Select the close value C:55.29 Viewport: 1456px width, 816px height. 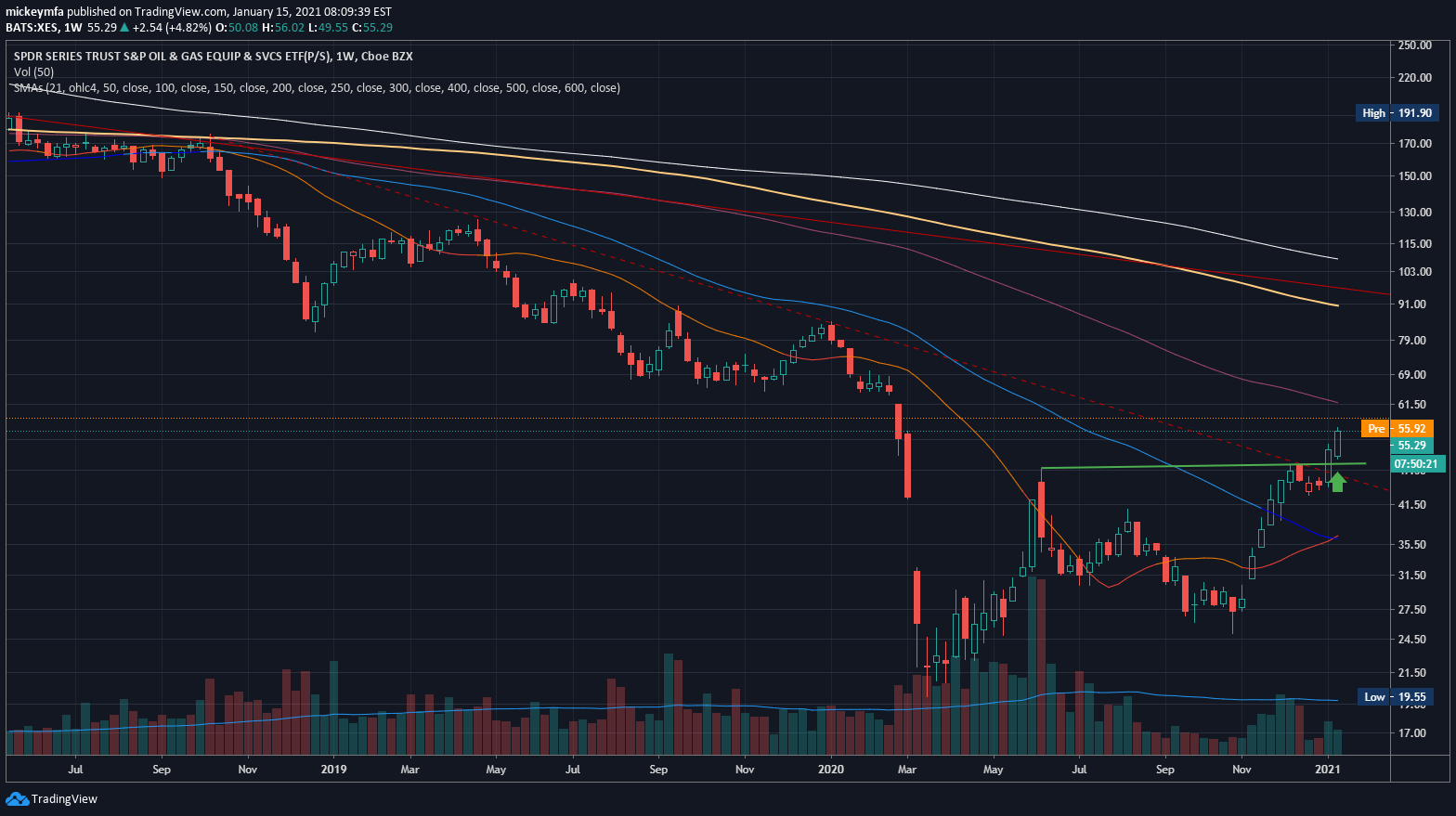[372, 28]
